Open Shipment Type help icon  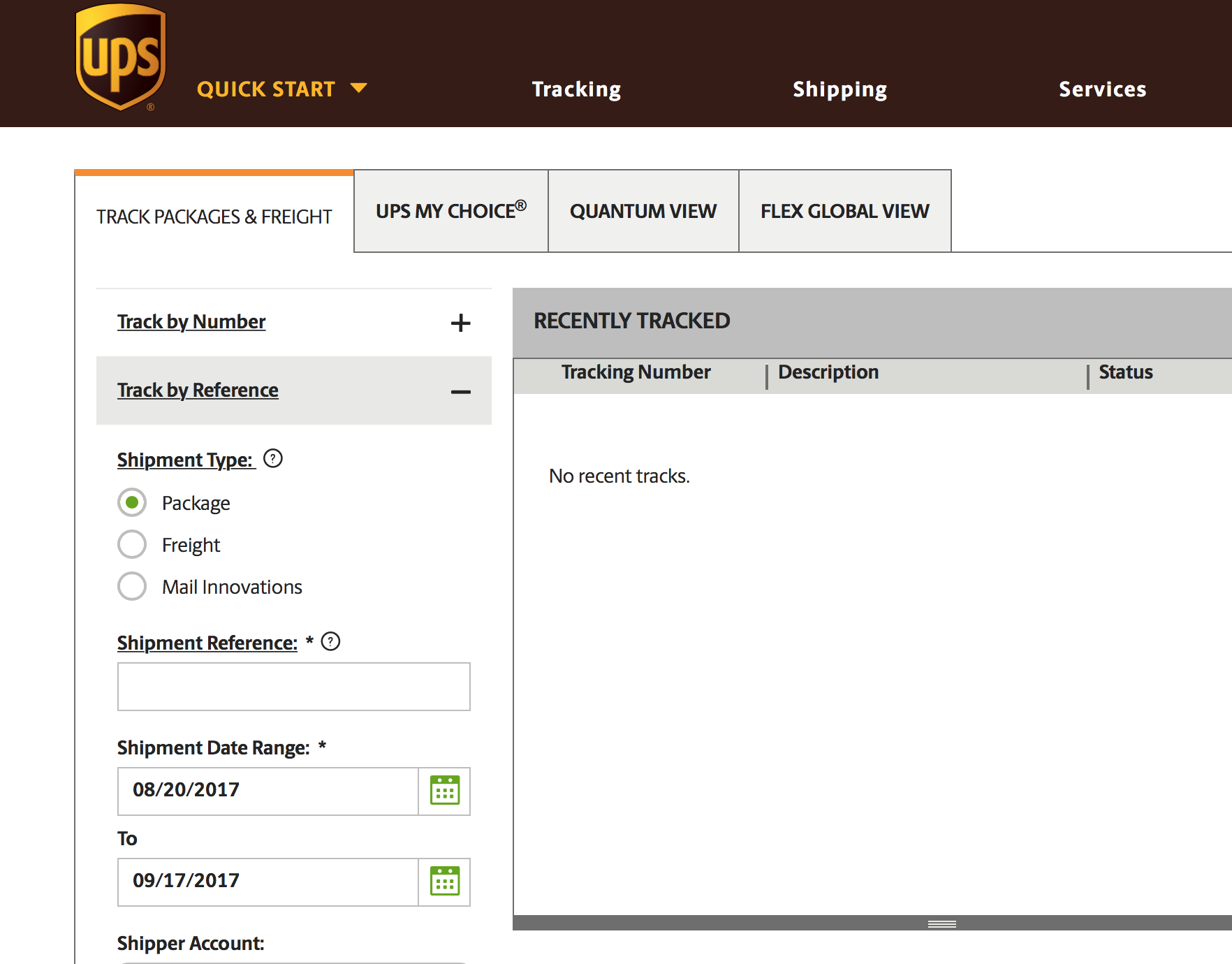tap(273, 458)
